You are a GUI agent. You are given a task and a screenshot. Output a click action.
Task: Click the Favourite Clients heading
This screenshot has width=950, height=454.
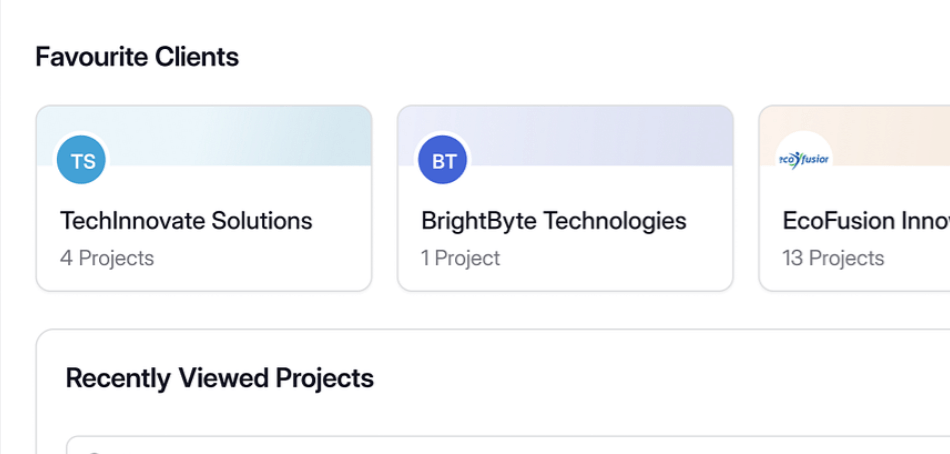tap(137, 57)
